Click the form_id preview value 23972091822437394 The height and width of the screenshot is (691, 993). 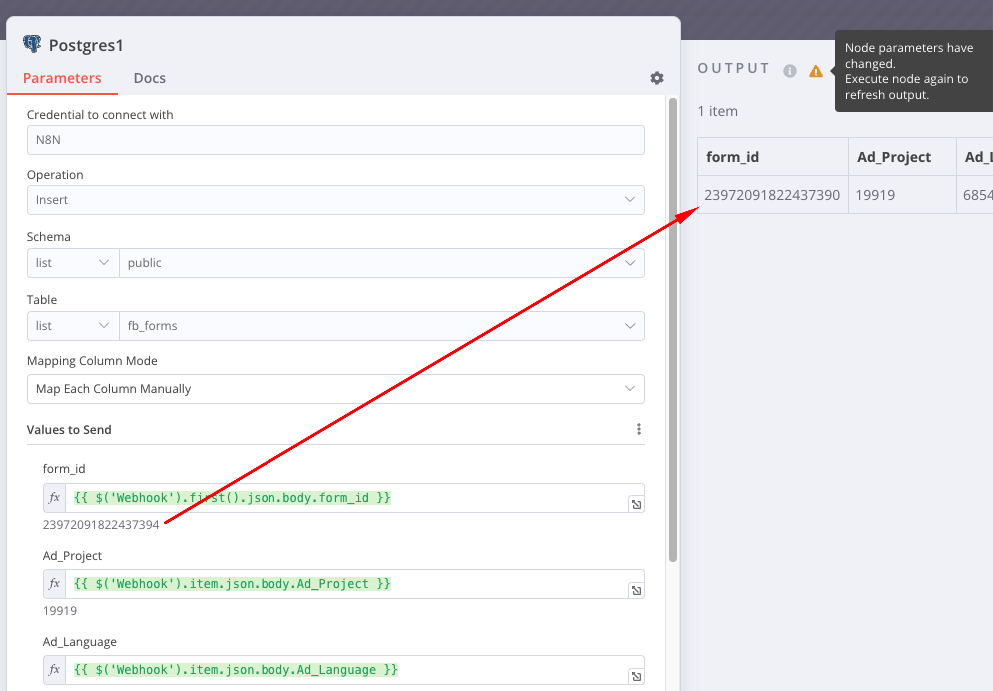tap(101, 524)
